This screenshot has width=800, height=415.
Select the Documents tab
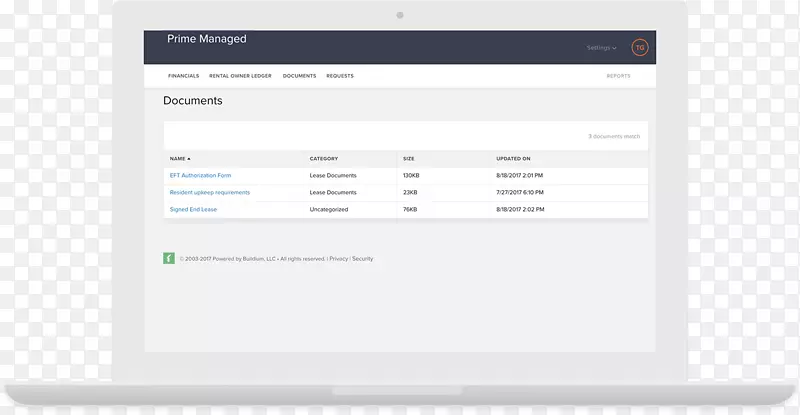tap(299, 76)
